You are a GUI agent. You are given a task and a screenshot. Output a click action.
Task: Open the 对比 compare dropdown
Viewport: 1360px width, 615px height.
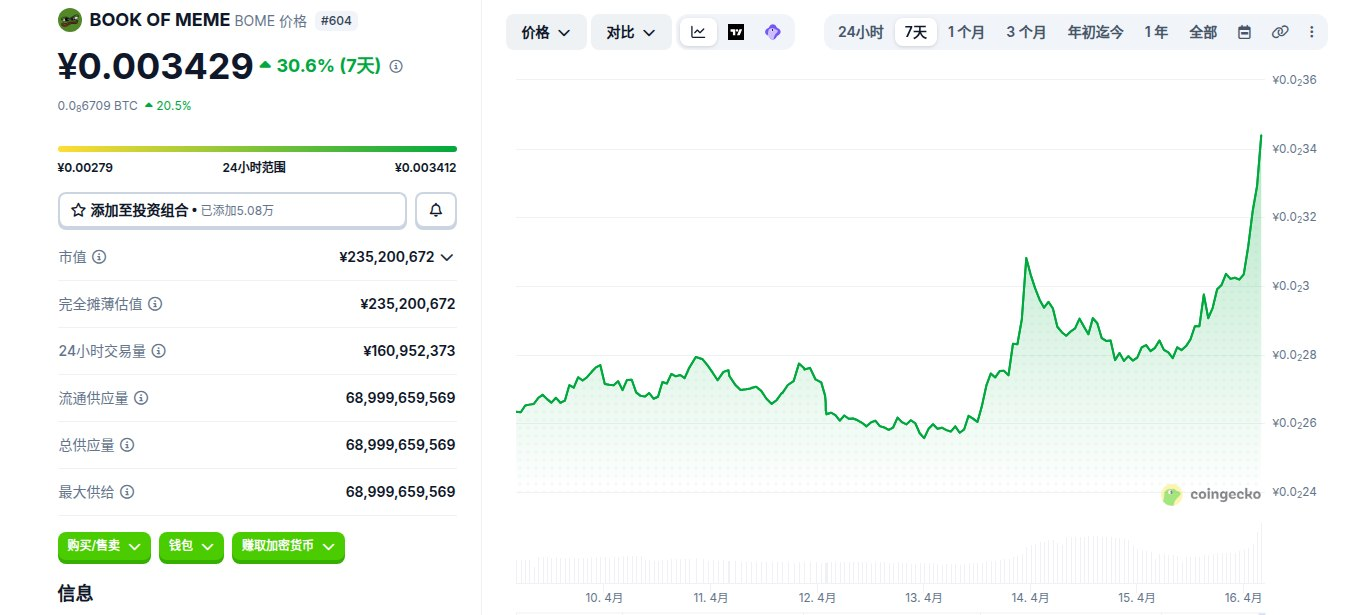click(631, 32)
